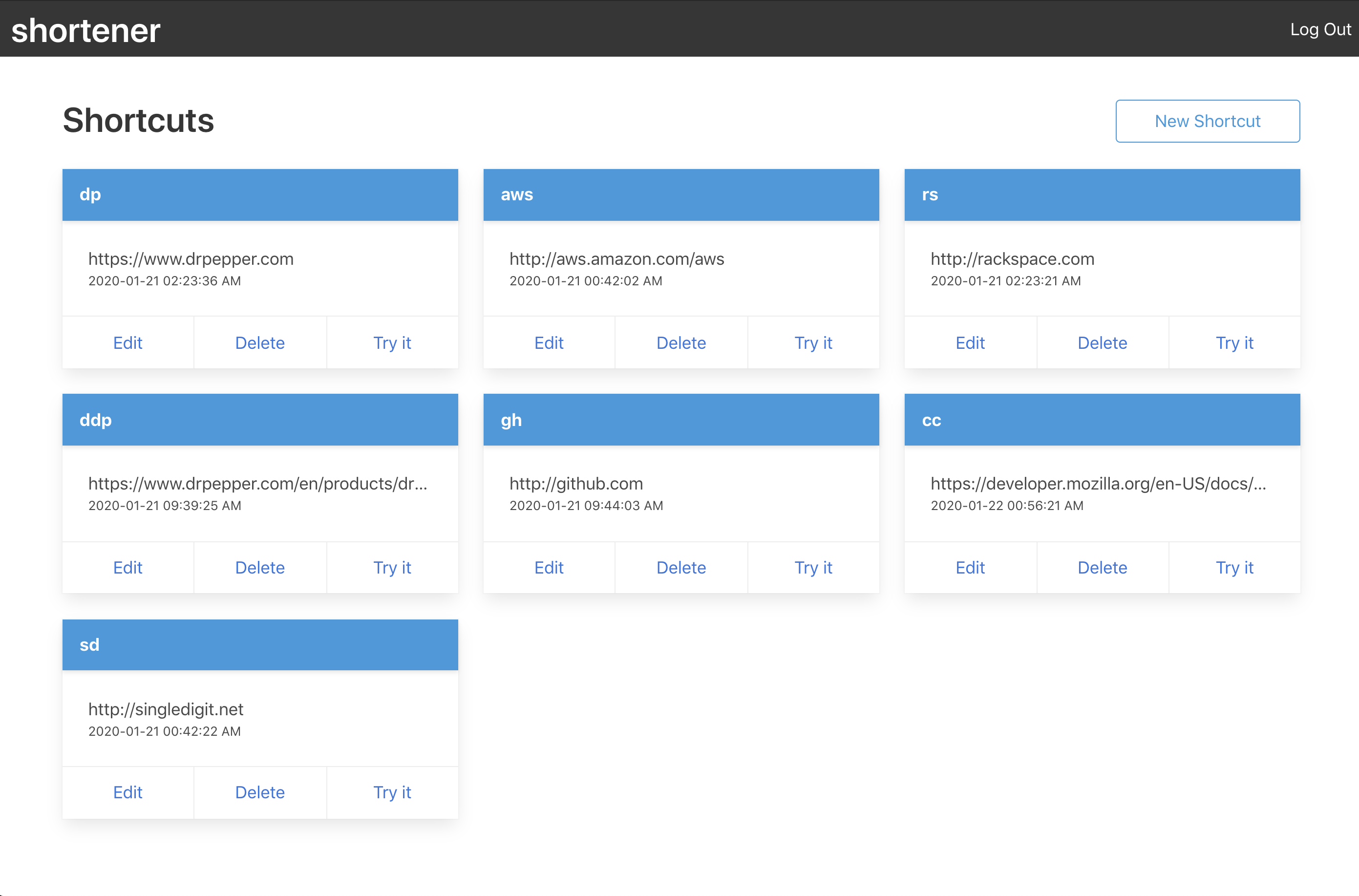Edit the cc shortcut
1359x896 pixels.
(970, 567)
